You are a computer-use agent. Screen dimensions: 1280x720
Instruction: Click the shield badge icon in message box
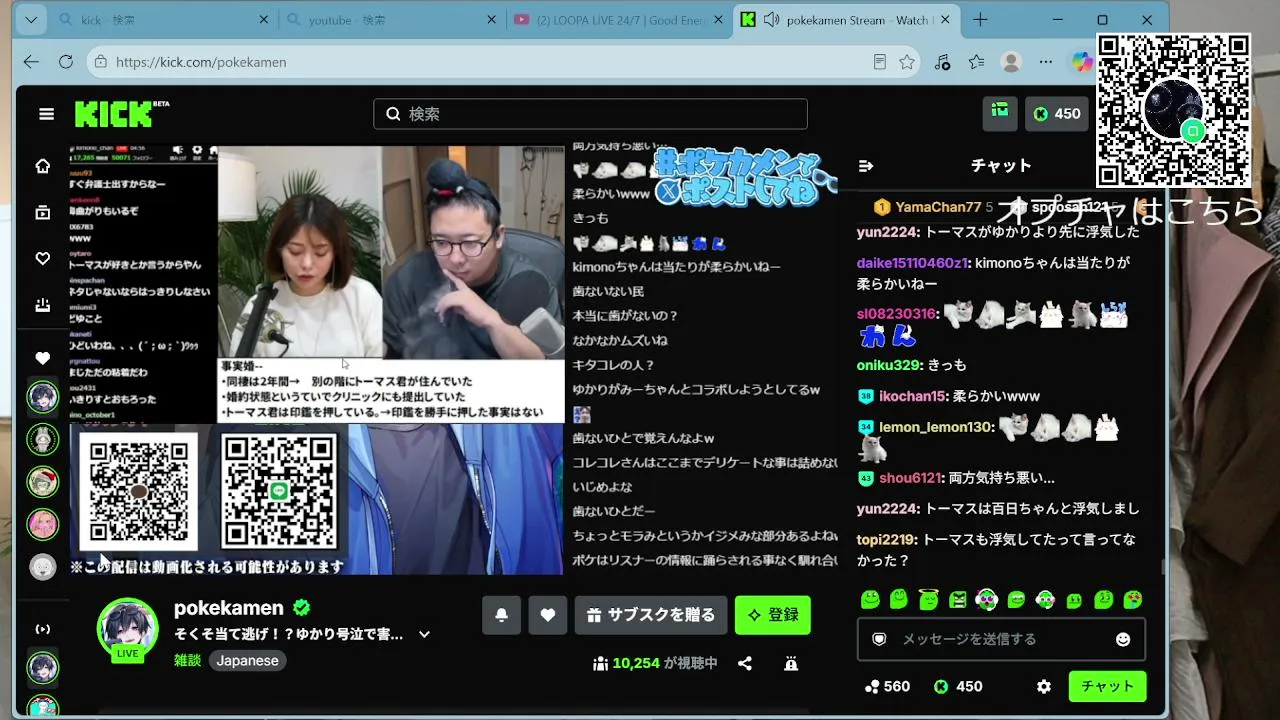(879, 639)
